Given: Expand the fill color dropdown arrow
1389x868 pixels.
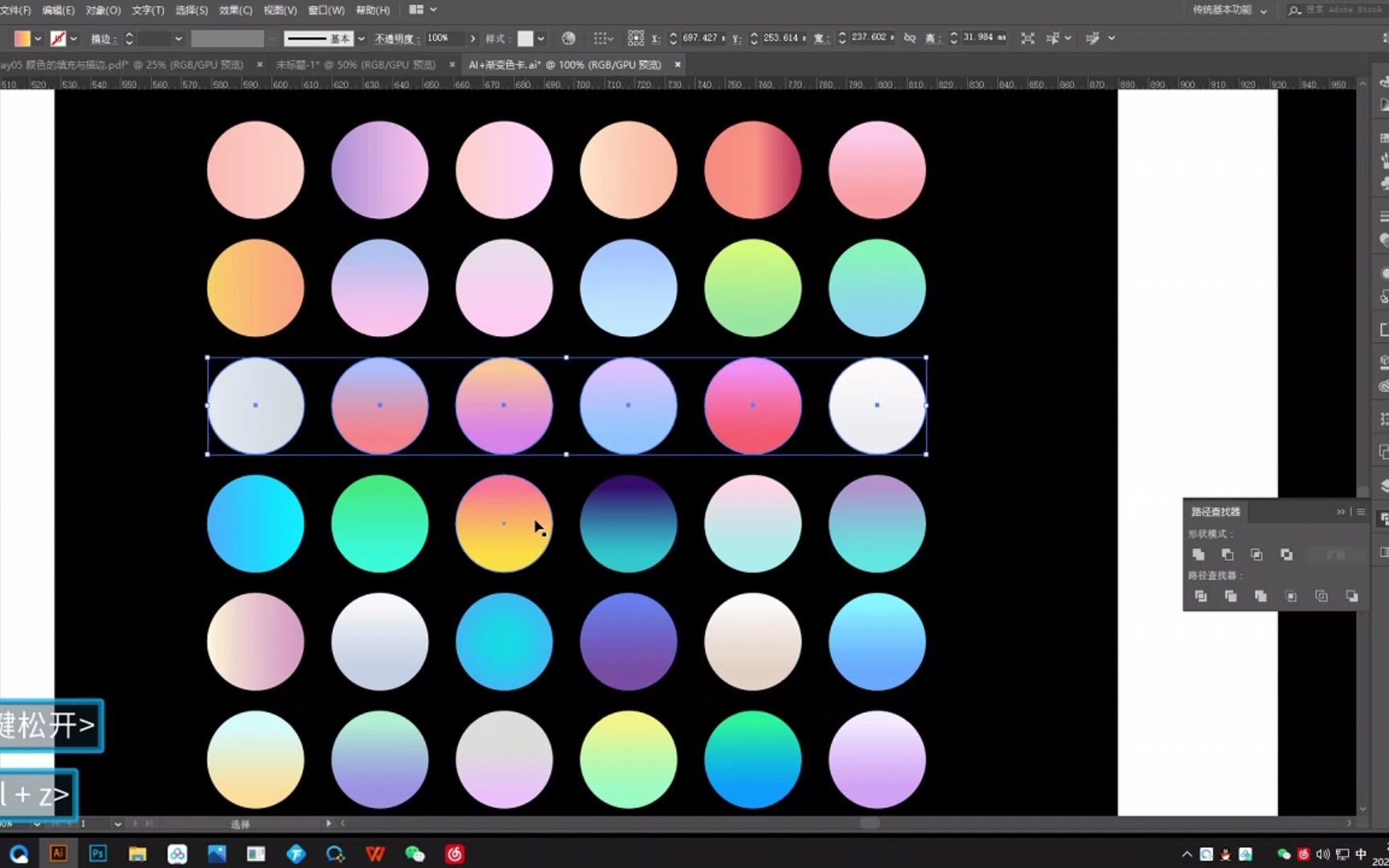Looking at the screenshot, I should [x=38, y=39].
